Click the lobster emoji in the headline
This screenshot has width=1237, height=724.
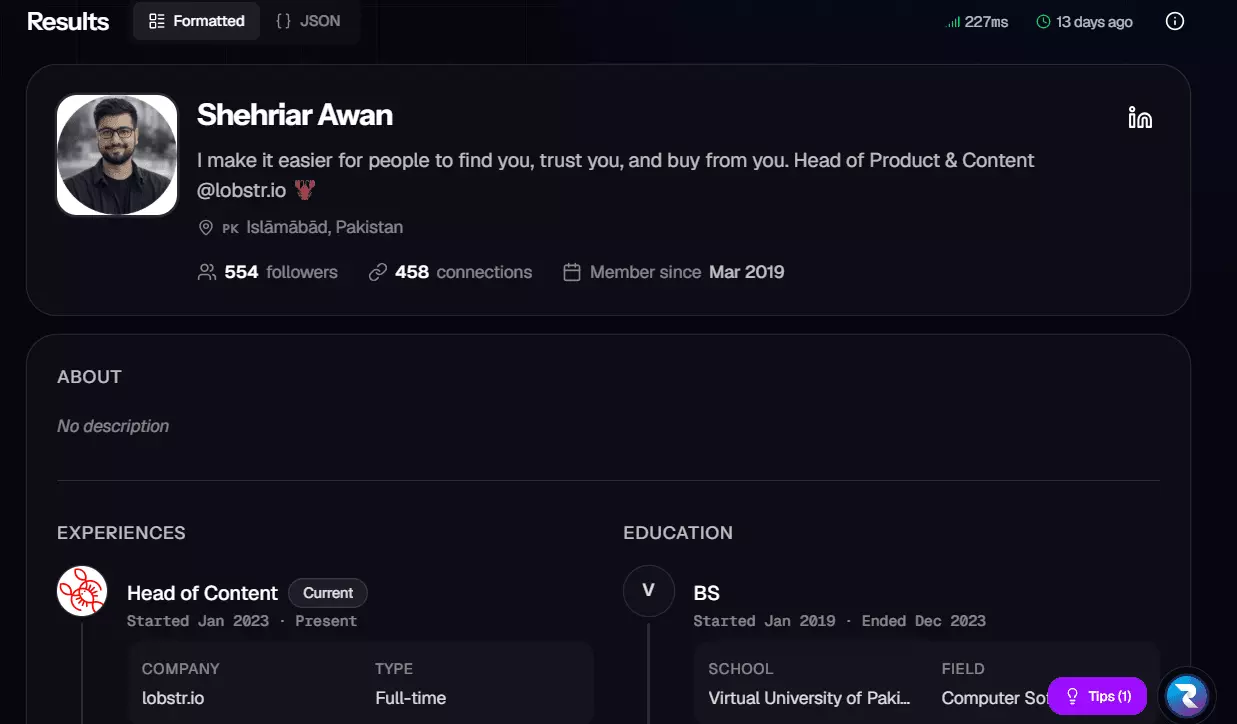[x=305, y=190]
